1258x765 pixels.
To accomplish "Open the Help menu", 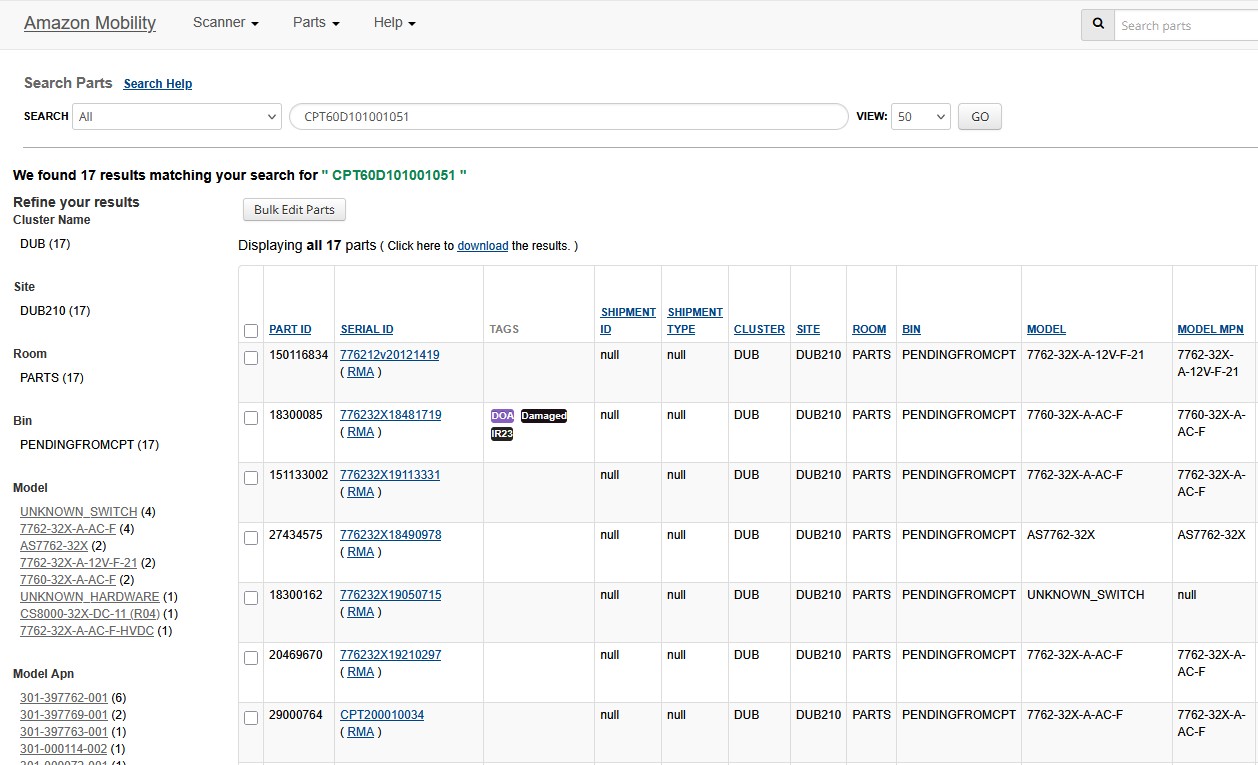I will coord(393,22).
